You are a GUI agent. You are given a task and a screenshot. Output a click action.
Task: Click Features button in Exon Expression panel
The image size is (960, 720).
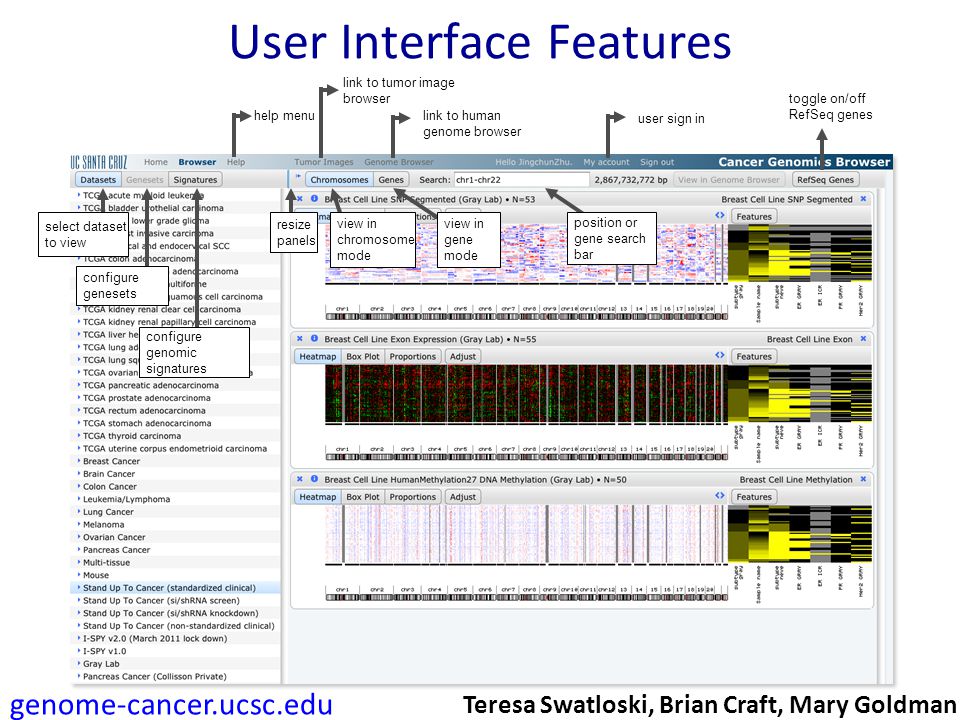point(754,356)
